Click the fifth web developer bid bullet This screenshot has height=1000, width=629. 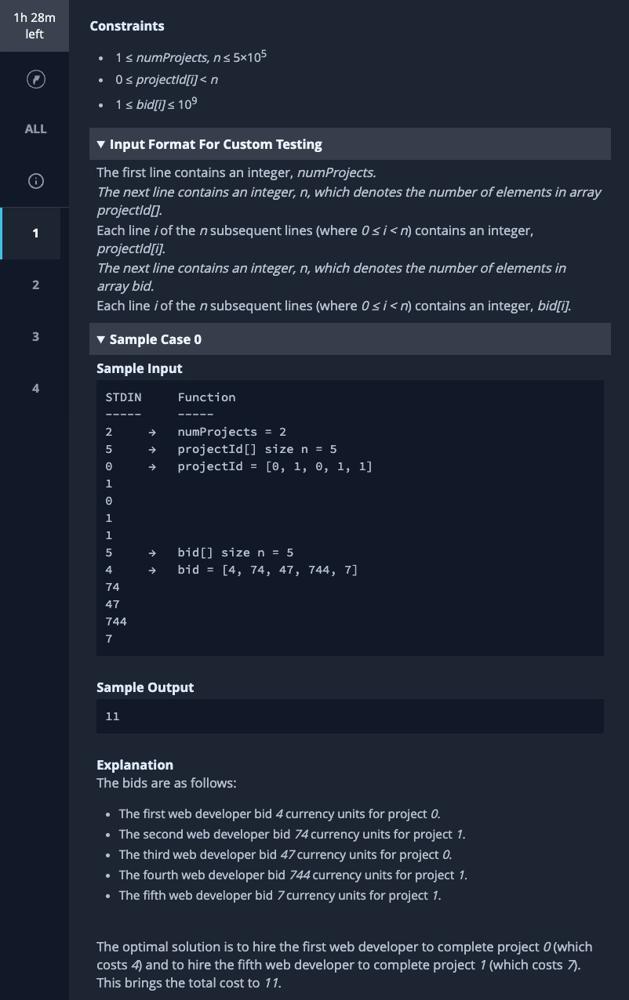279,895
